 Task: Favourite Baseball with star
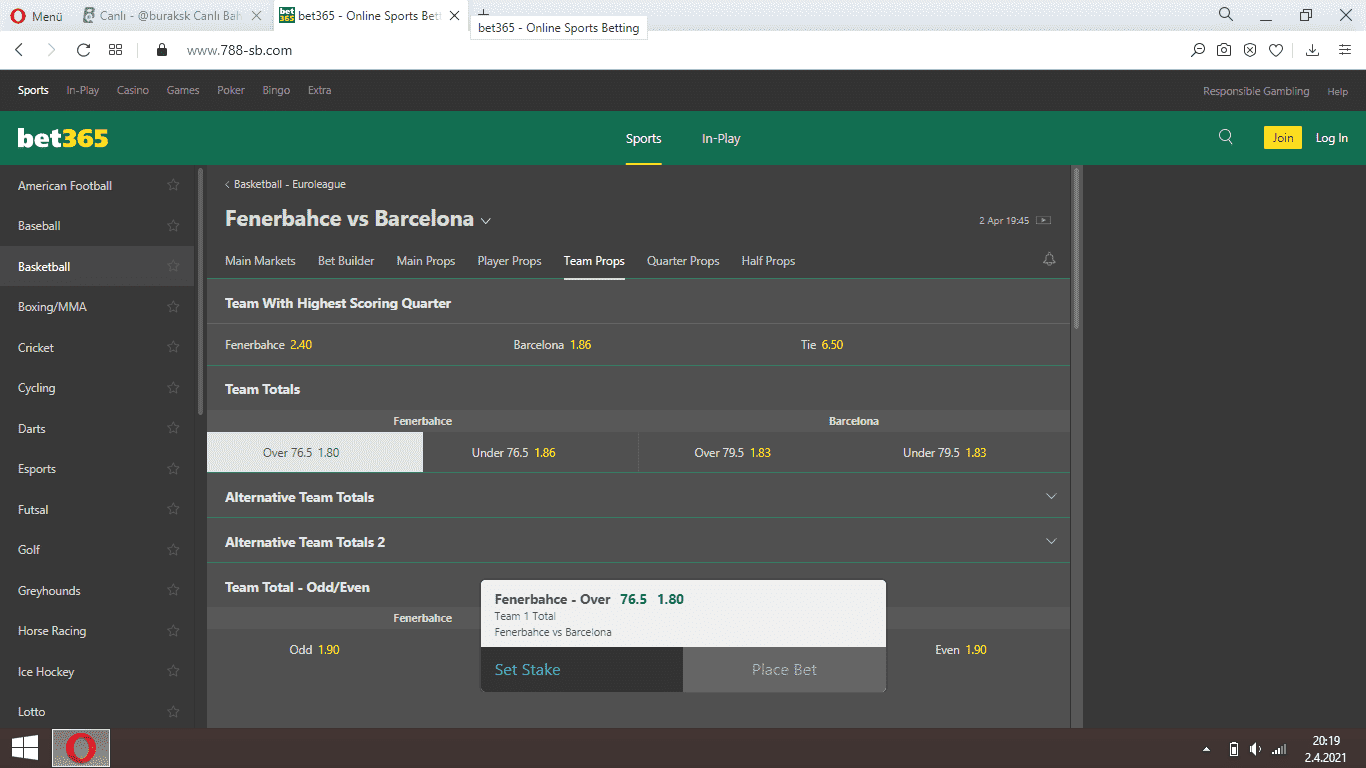(173, 226)
